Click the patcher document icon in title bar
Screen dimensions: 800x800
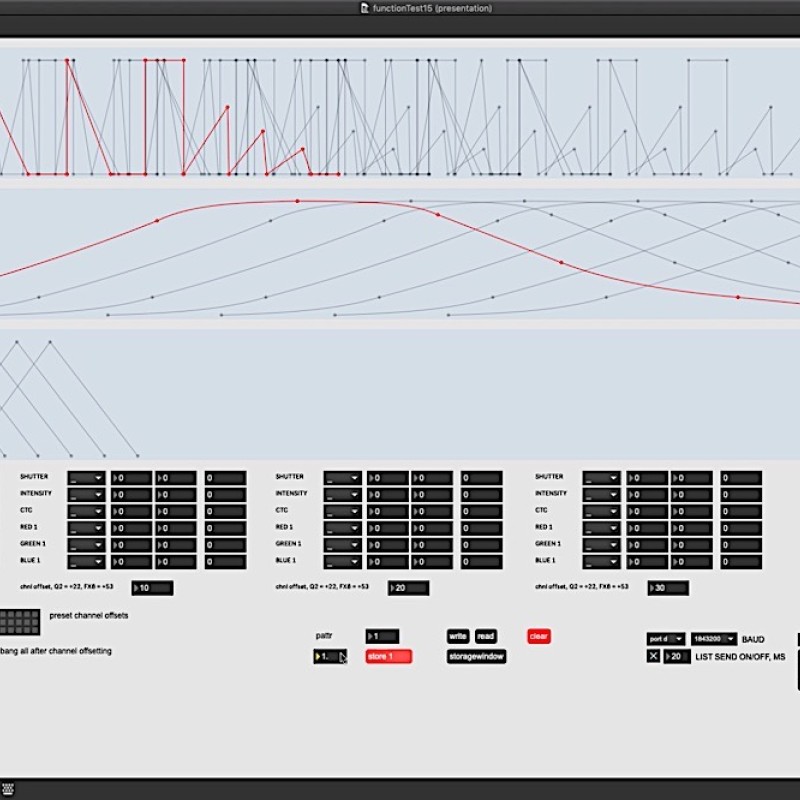365,9
